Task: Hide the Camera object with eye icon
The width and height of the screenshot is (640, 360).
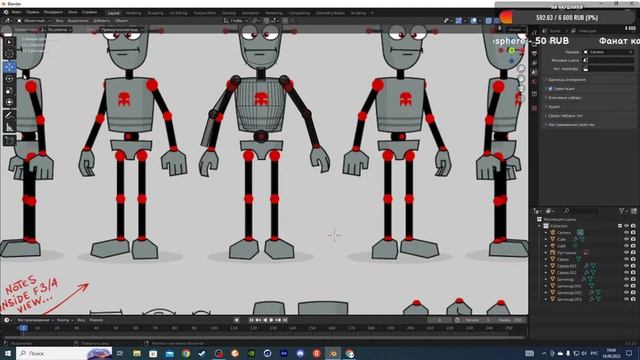Action: coord(627,233)
